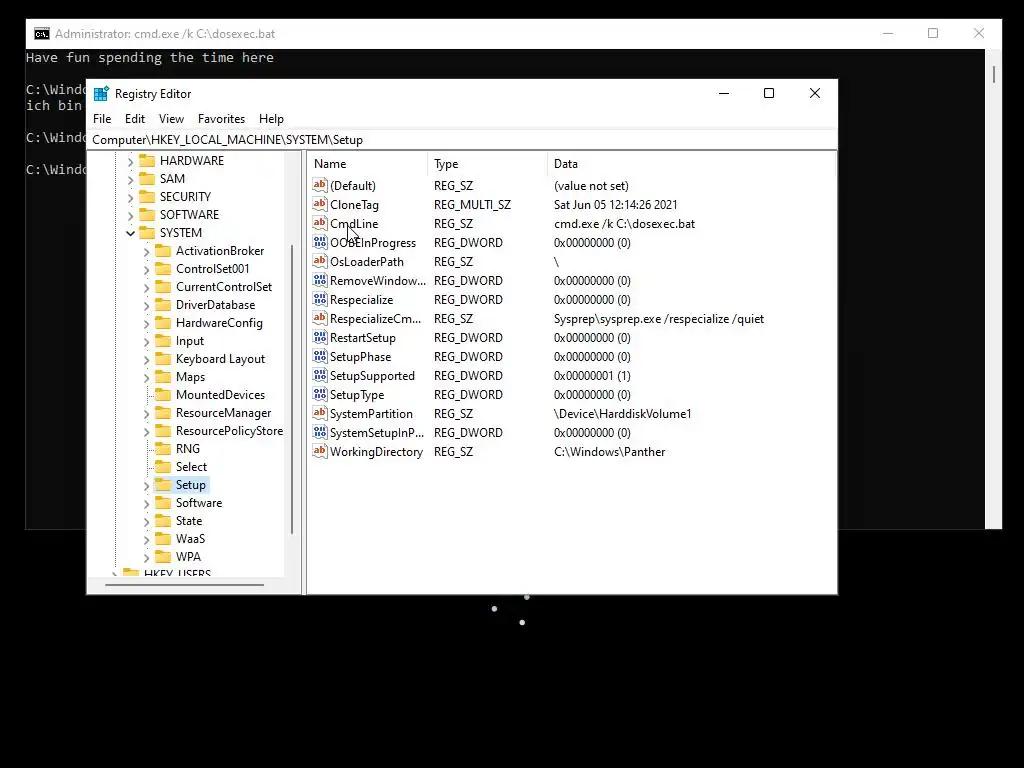This screenshot has width=1024, height=768.
Task: Open the Edit menu
Action: pyautogui.click(x=135, y=119)
